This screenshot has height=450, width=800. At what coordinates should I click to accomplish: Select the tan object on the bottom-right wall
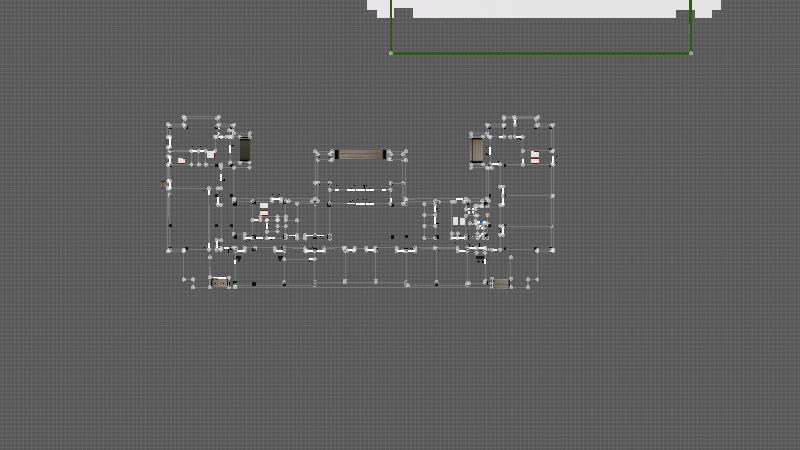click(x=501, y=283)
